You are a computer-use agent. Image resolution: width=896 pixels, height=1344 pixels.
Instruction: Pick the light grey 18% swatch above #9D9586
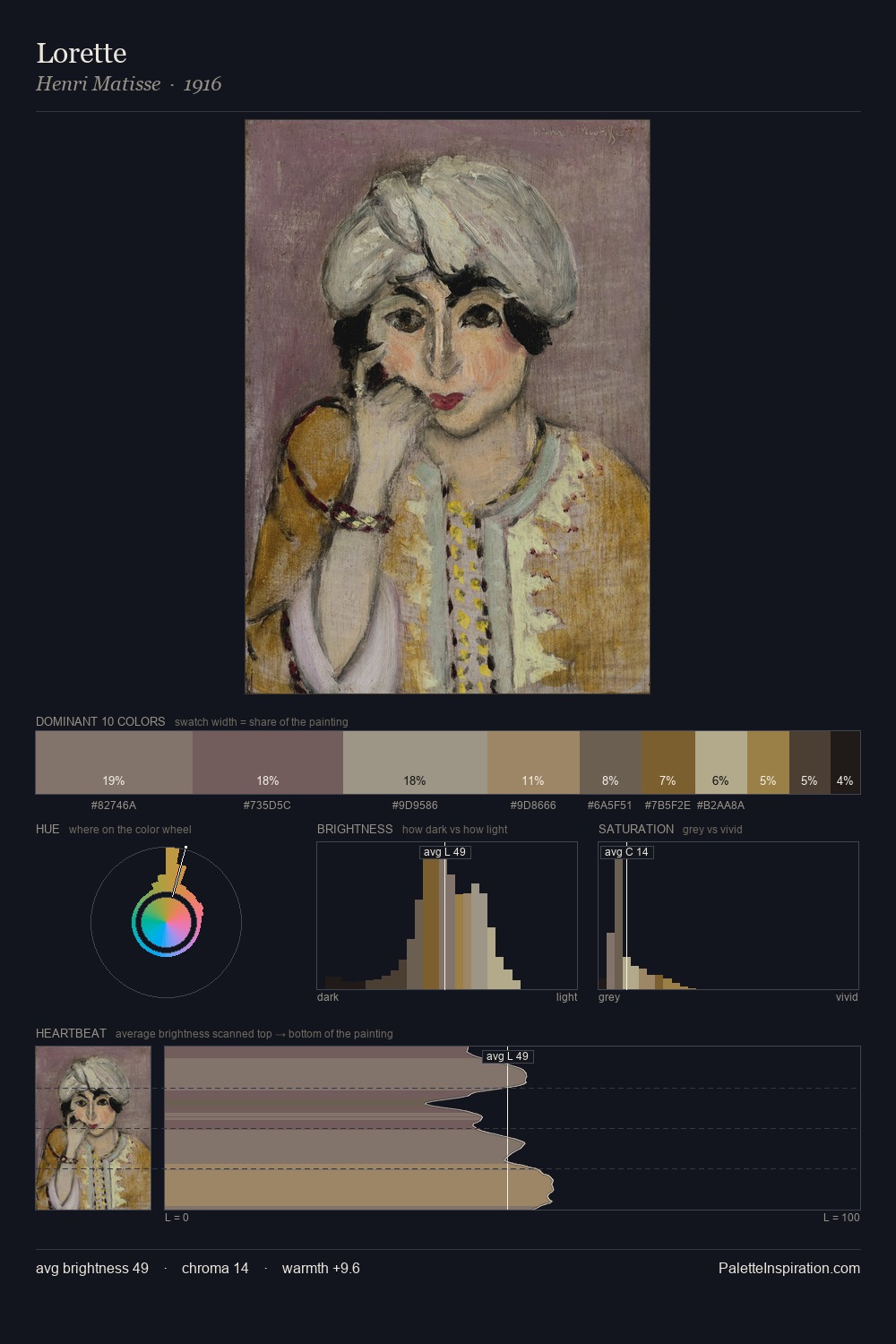(x=415, y=762)
